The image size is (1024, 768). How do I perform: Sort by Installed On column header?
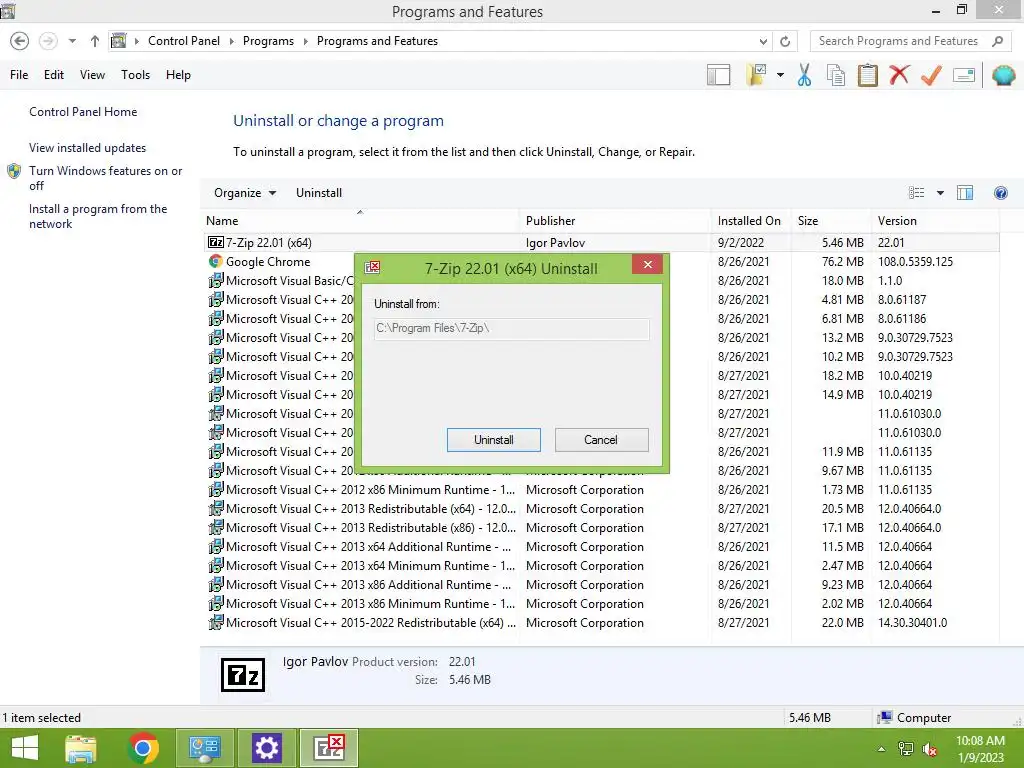pos(751,221)
